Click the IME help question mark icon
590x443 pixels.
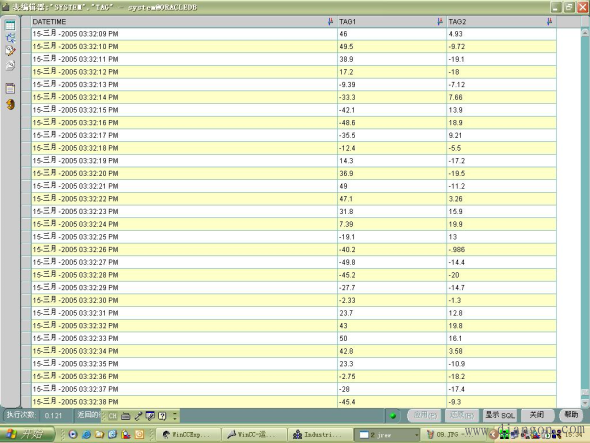(x=162, y=416)
